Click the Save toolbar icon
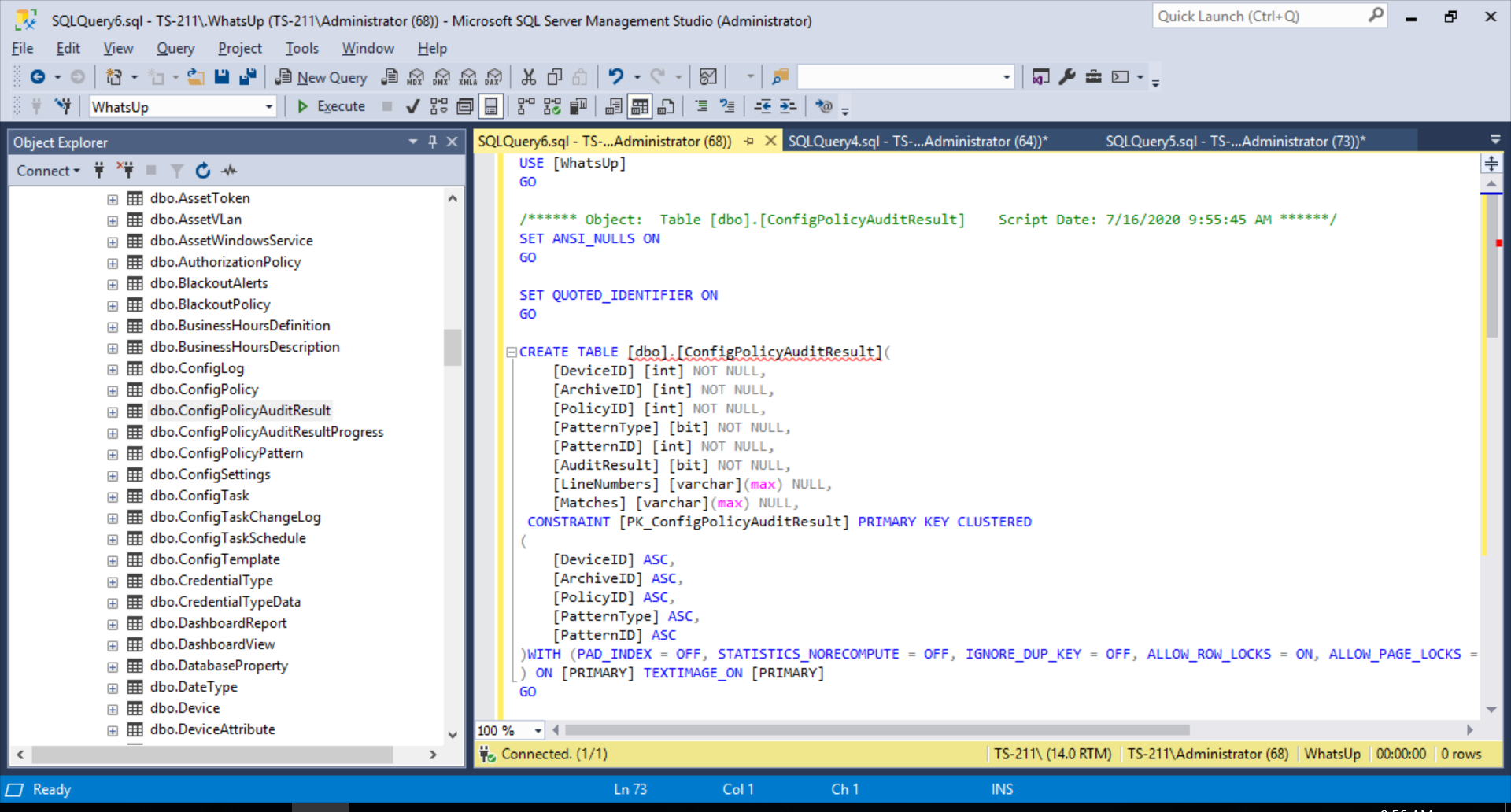This screenshot has height=812, width=1511. coord(222,76)
